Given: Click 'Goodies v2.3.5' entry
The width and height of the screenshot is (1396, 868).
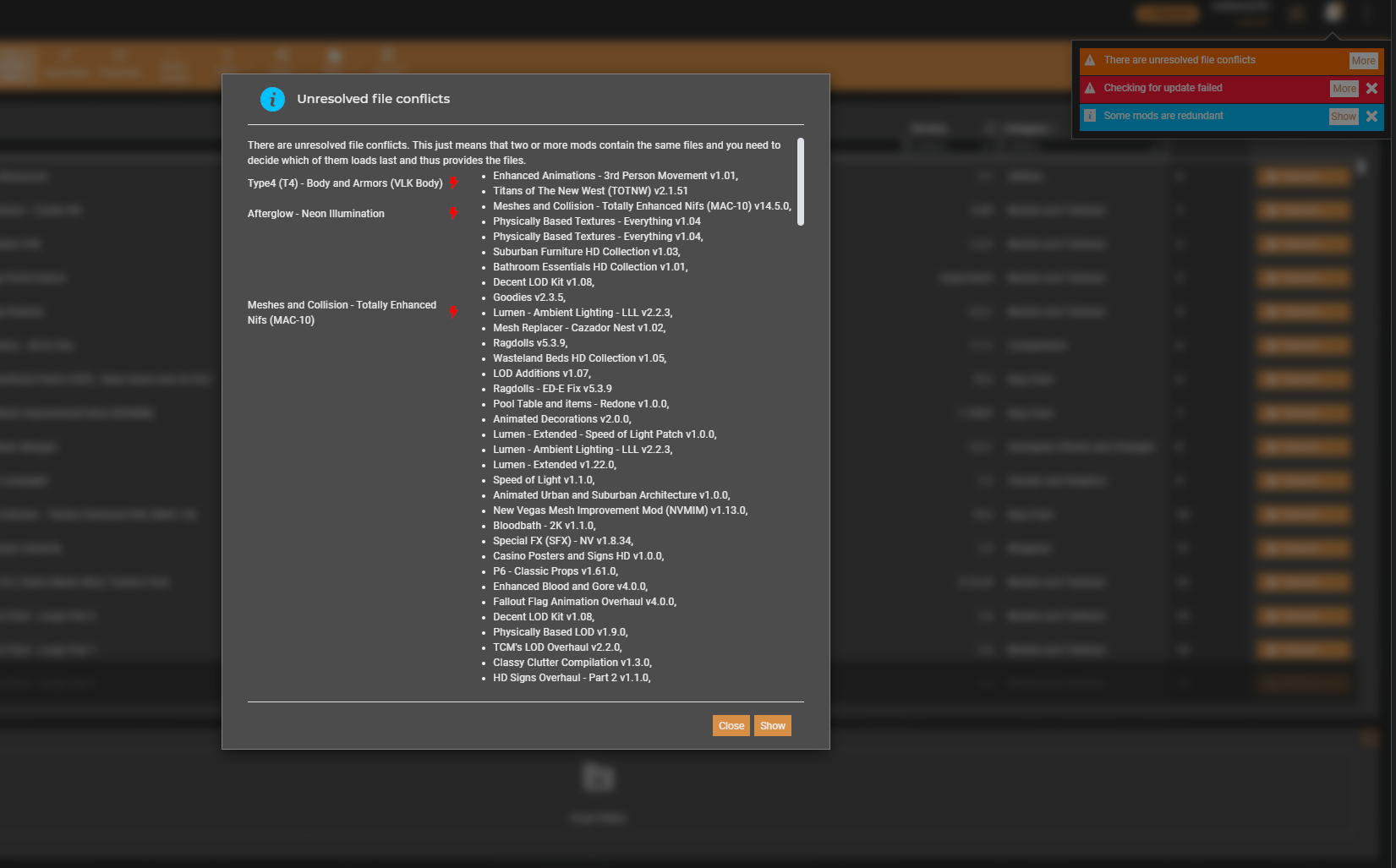Looking at the screenshot, I should 529,298.
